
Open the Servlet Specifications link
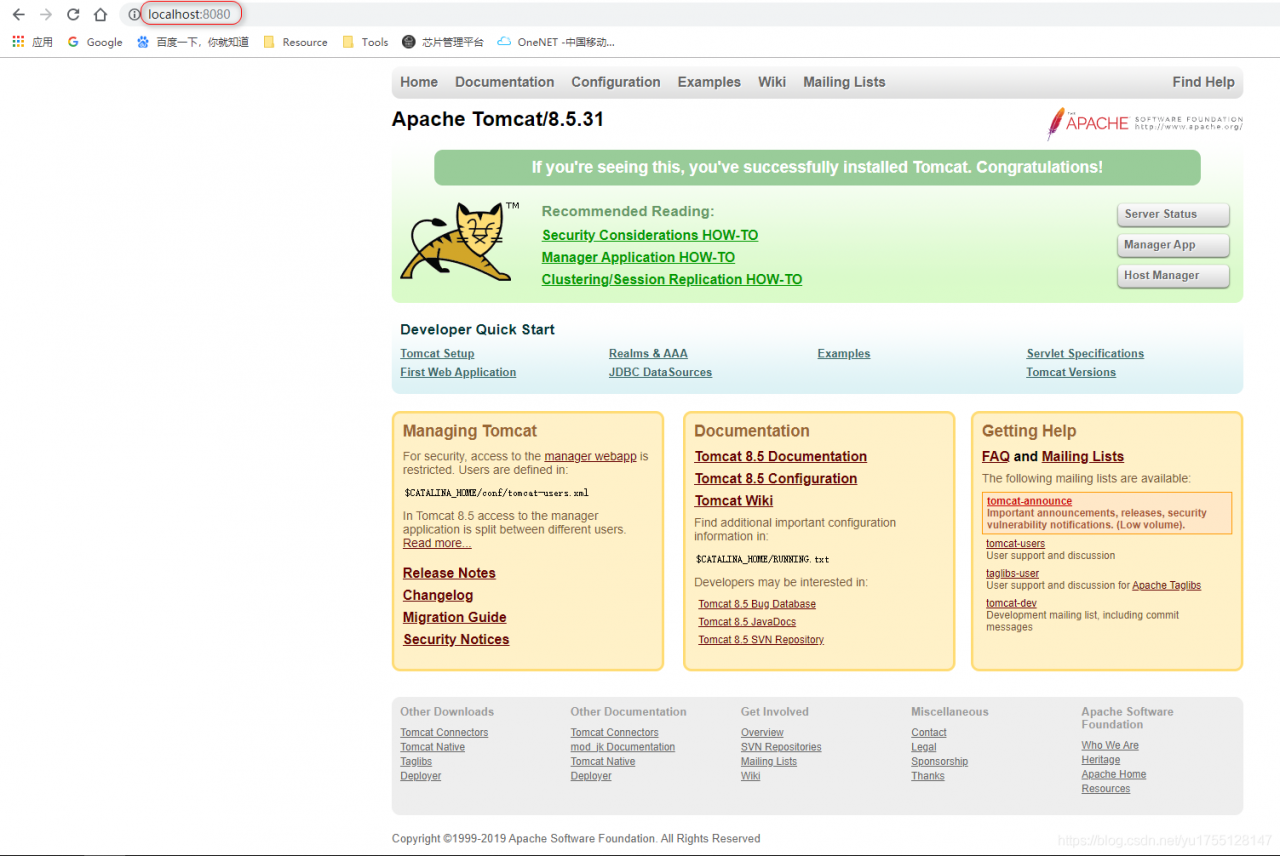(1085, 353)
